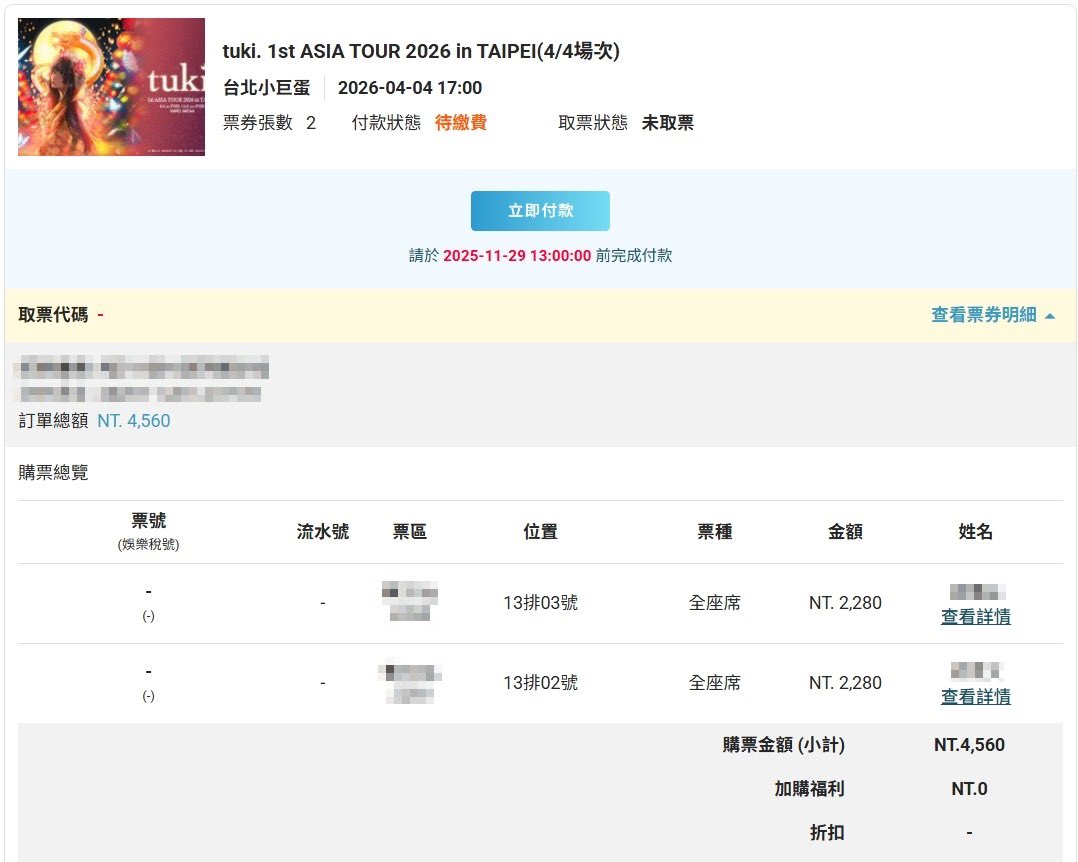Click seat cell 13排02號
The width and height of the screenshot is (1078, 862).
pyautogui.click(x=540, y=683)
